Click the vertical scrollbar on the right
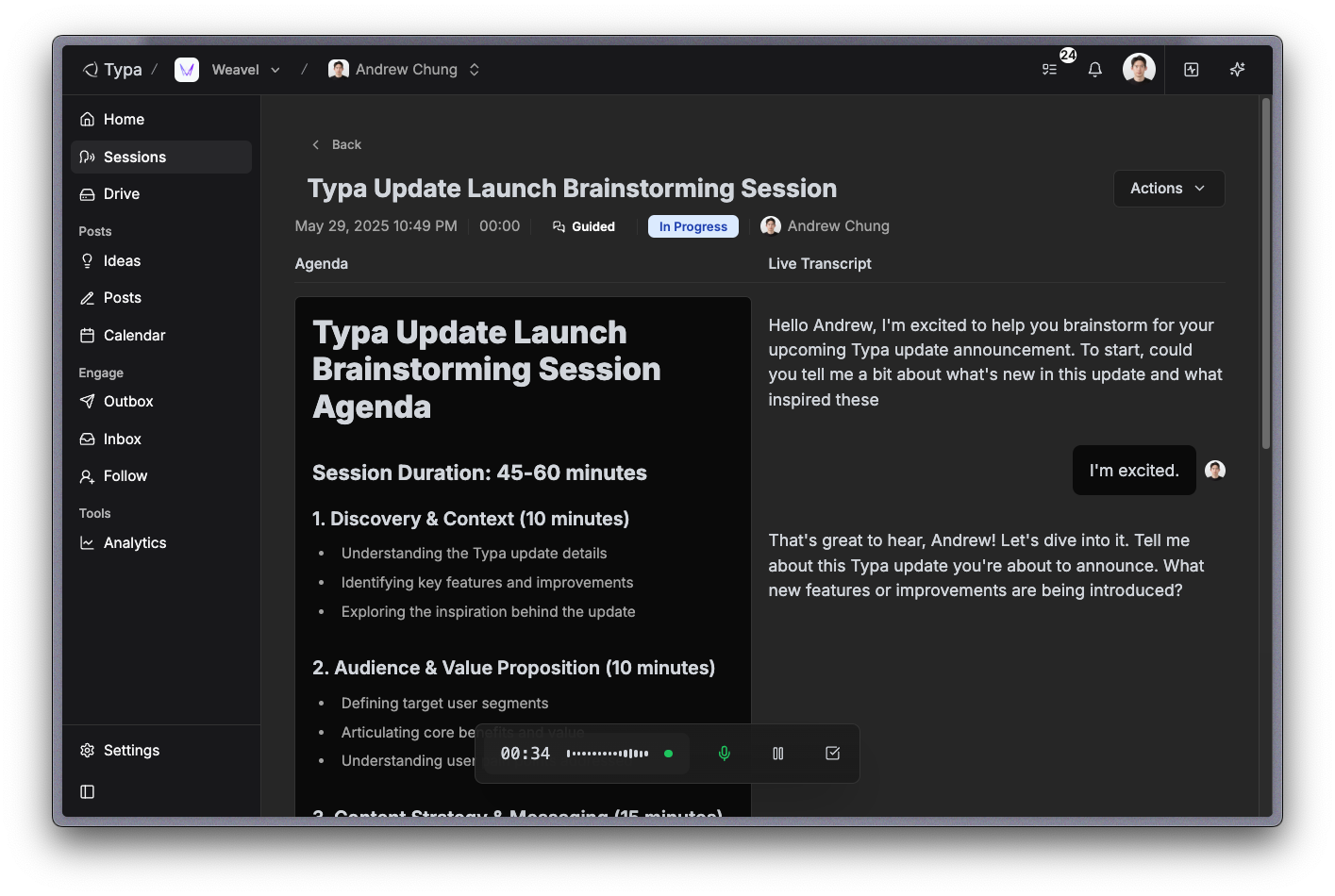 tap(1265, 274)
